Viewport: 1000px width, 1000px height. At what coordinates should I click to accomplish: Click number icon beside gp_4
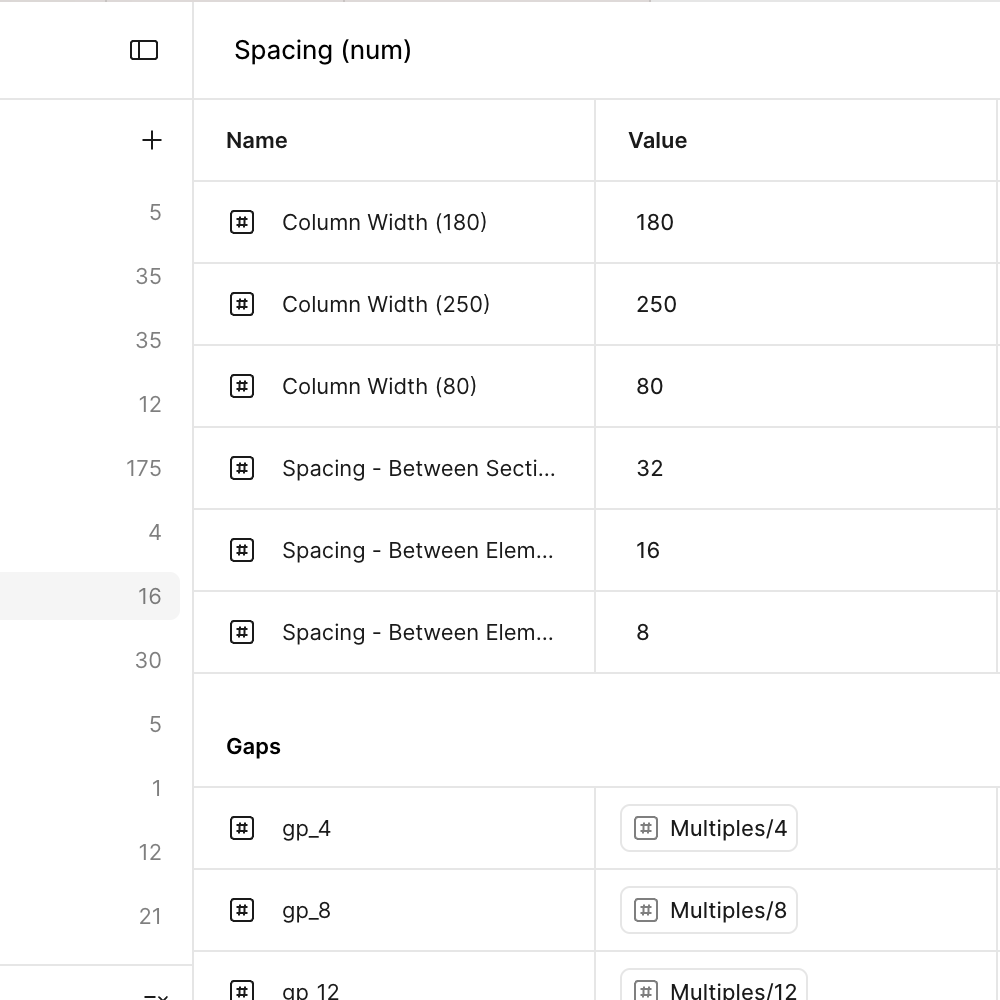pyautogui.click(x=242, y=828)
